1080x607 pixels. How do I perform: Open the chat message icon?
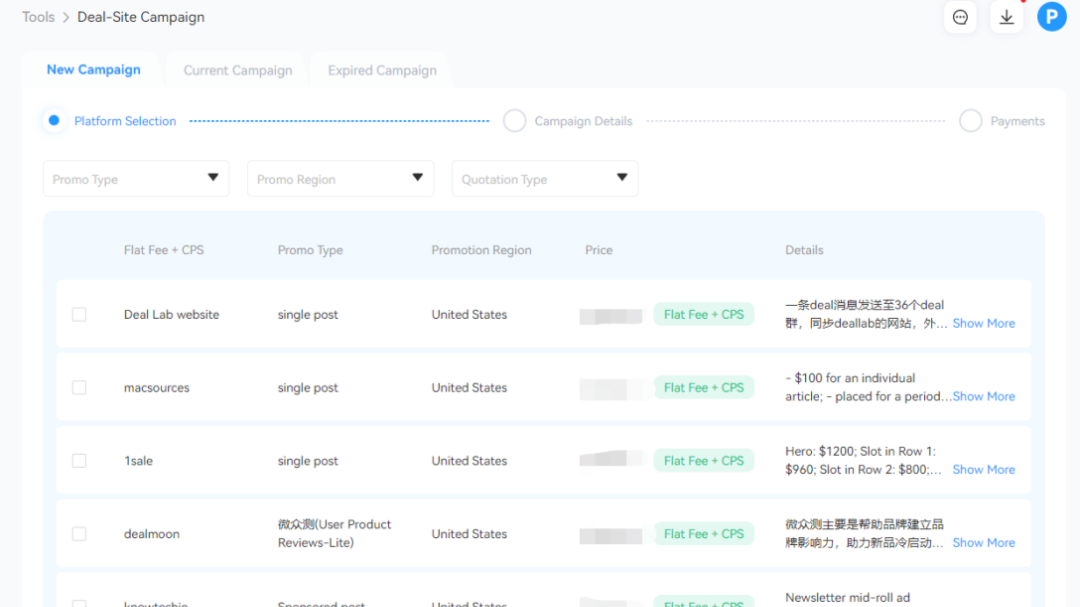click(960, 17)
